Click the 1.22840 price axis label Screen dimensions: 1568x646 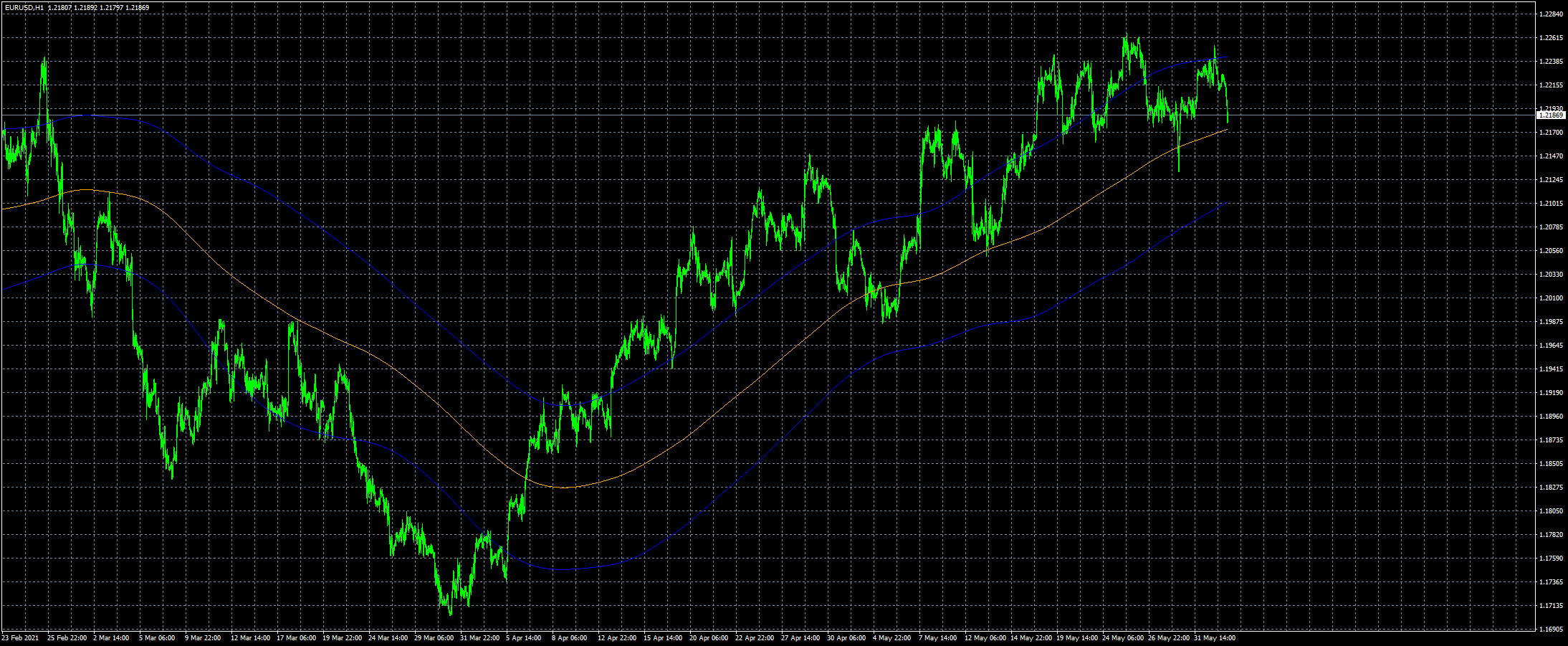tap(1550, 14)
